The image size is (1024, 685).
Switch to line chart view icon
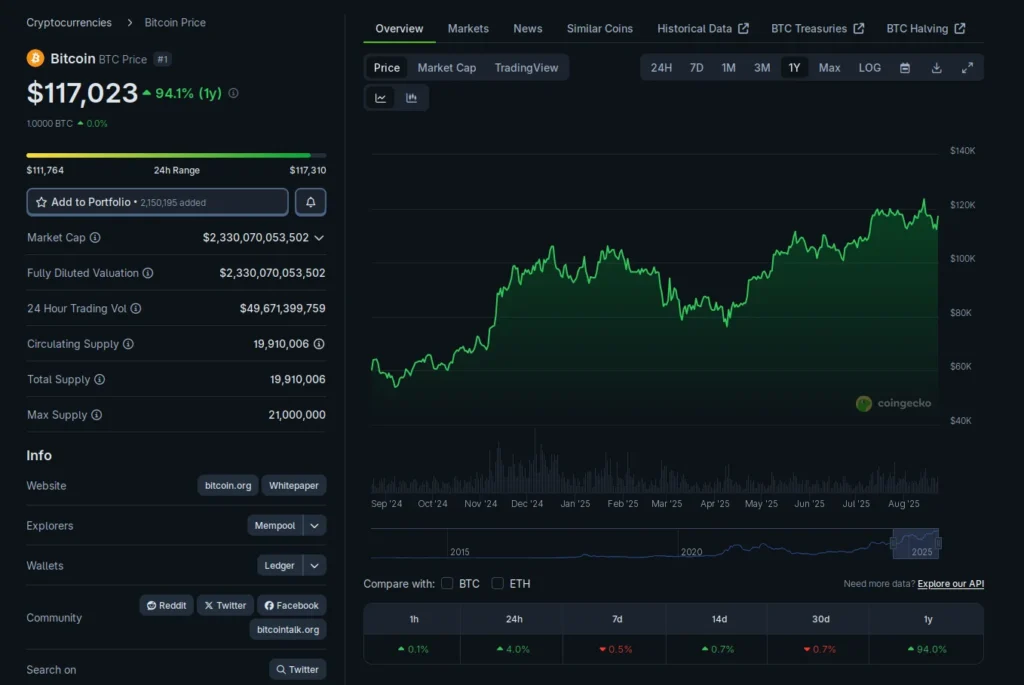click(x=380, y=98)
